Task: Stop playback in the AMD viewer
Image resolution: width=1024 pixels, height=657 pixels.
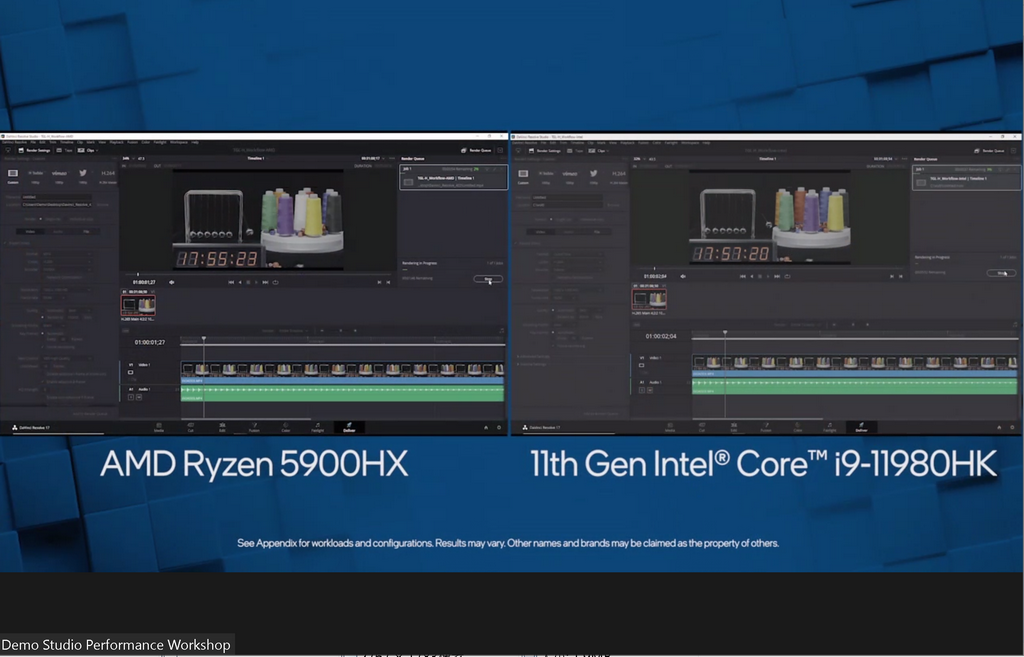Action: coord(248,282)
